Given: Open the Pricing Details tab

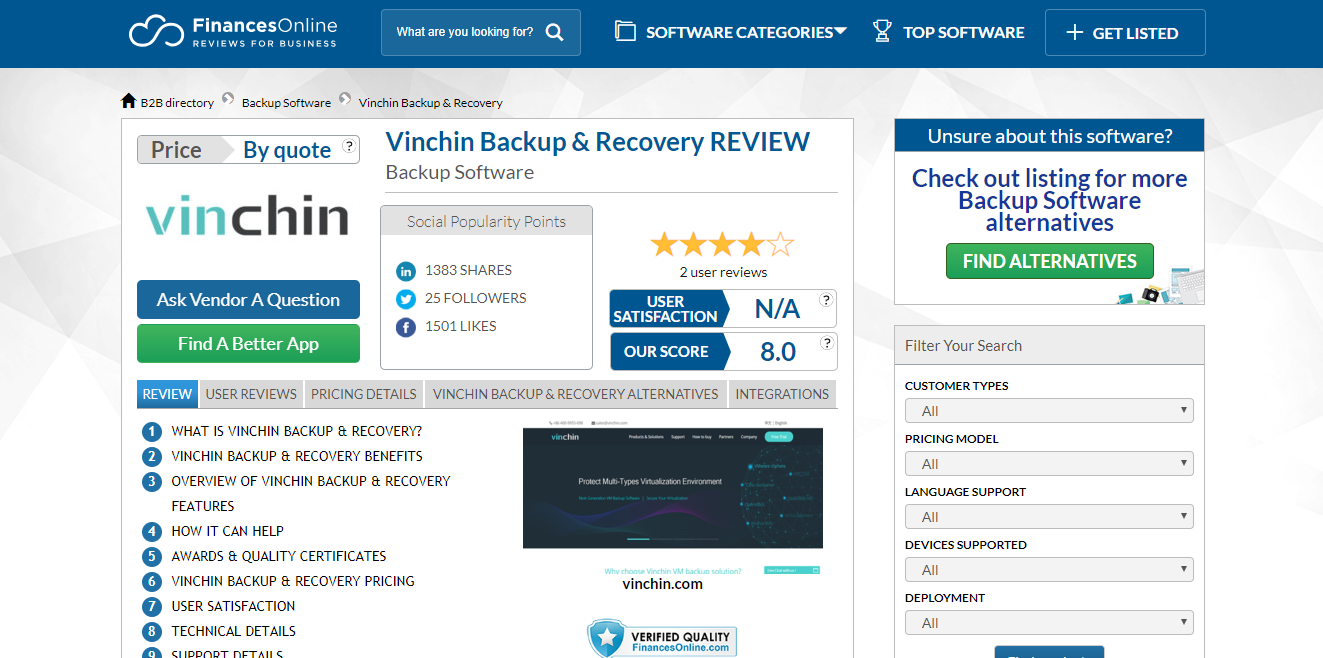Looking at the screenshot, I should pyautogui.click(x=363, y=394).
